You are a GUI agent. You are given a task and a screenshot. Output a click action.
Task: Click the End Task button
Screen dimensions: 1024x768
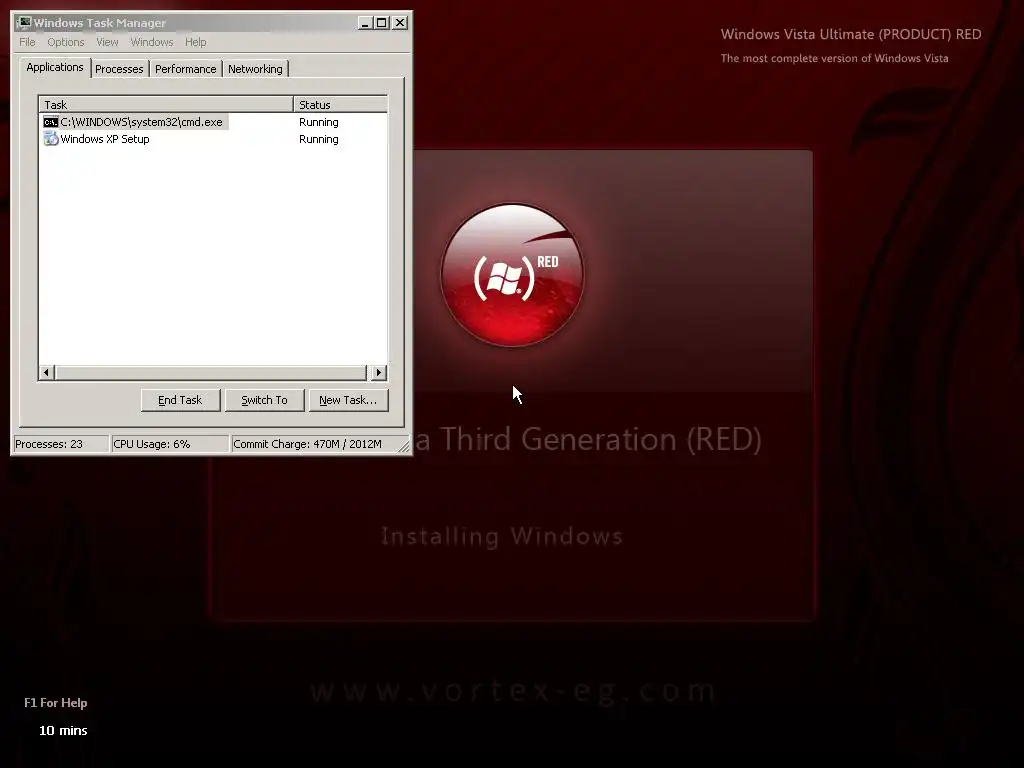pos(180,400)
